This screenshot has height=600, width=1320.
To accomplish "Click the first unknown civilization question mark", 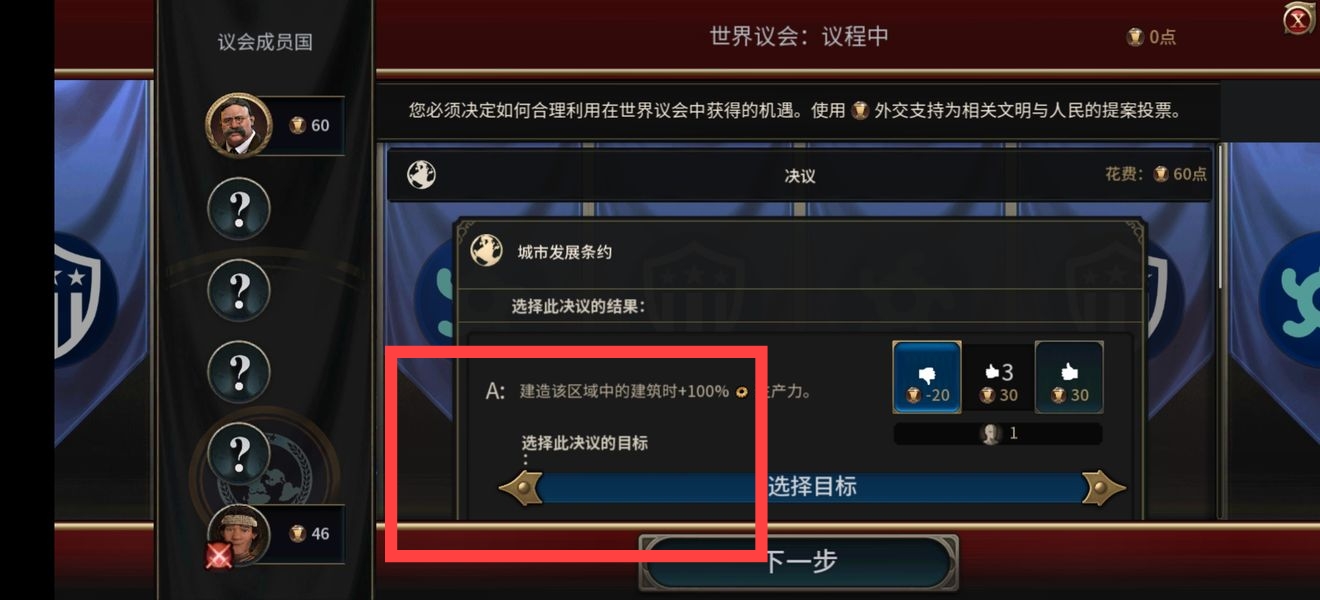I will click(x=239, y=210).
